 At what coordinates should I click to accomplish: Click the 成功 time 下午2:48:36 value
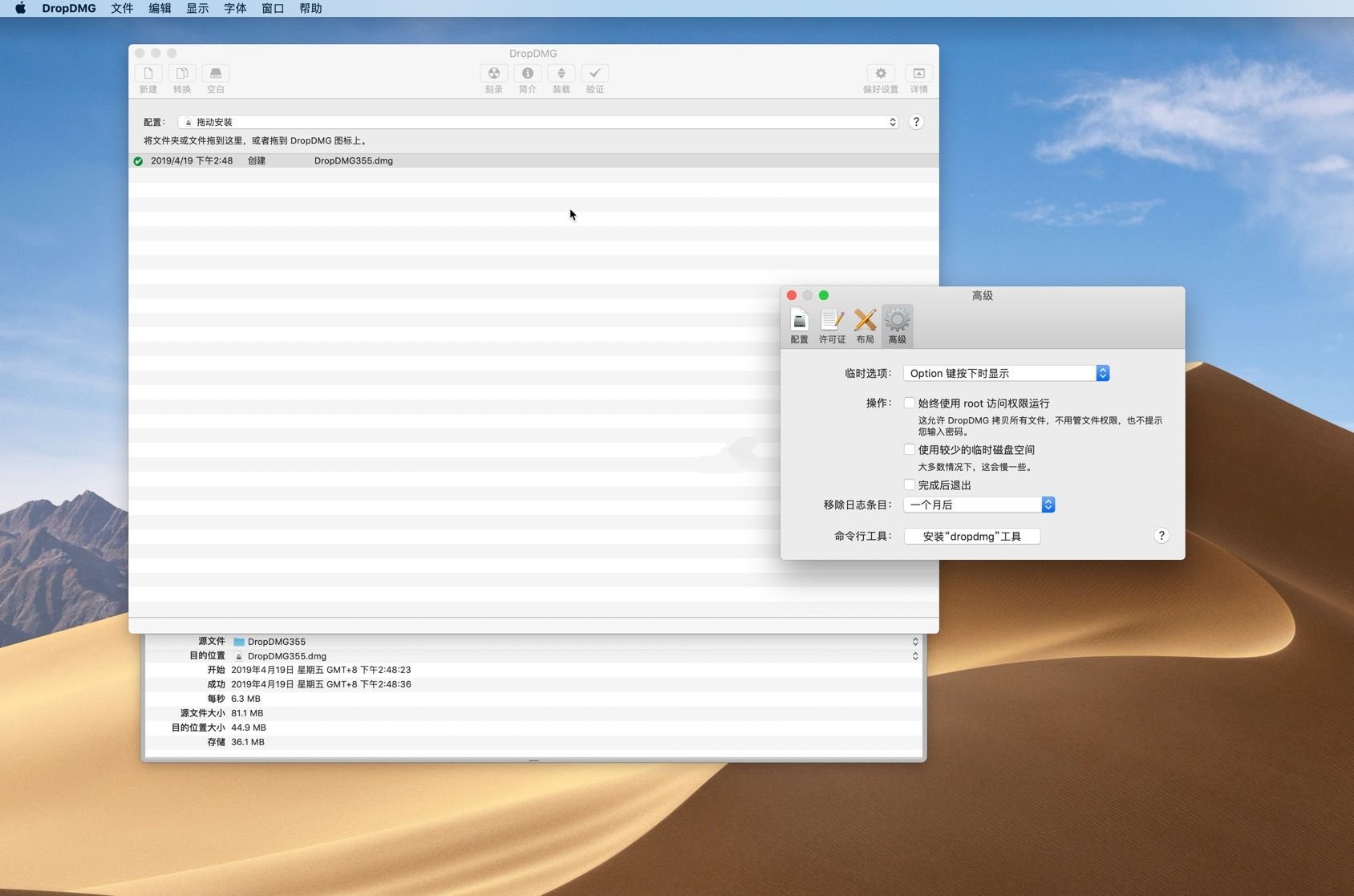pyautogui.click(x=321, y=684)
